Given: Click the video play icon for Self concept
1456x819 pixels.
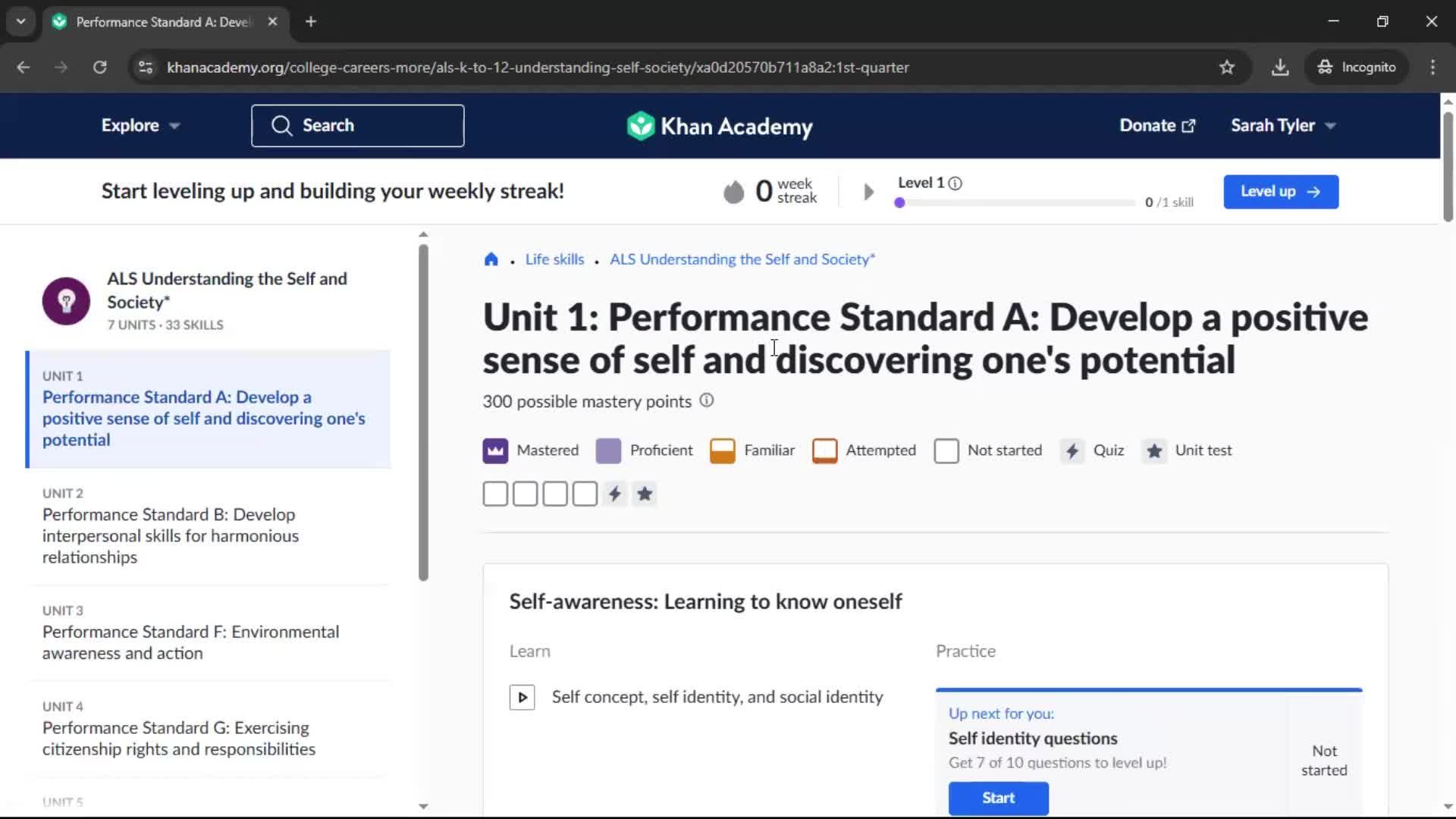Looking at the screenshot, I should [x=522, y=697].
